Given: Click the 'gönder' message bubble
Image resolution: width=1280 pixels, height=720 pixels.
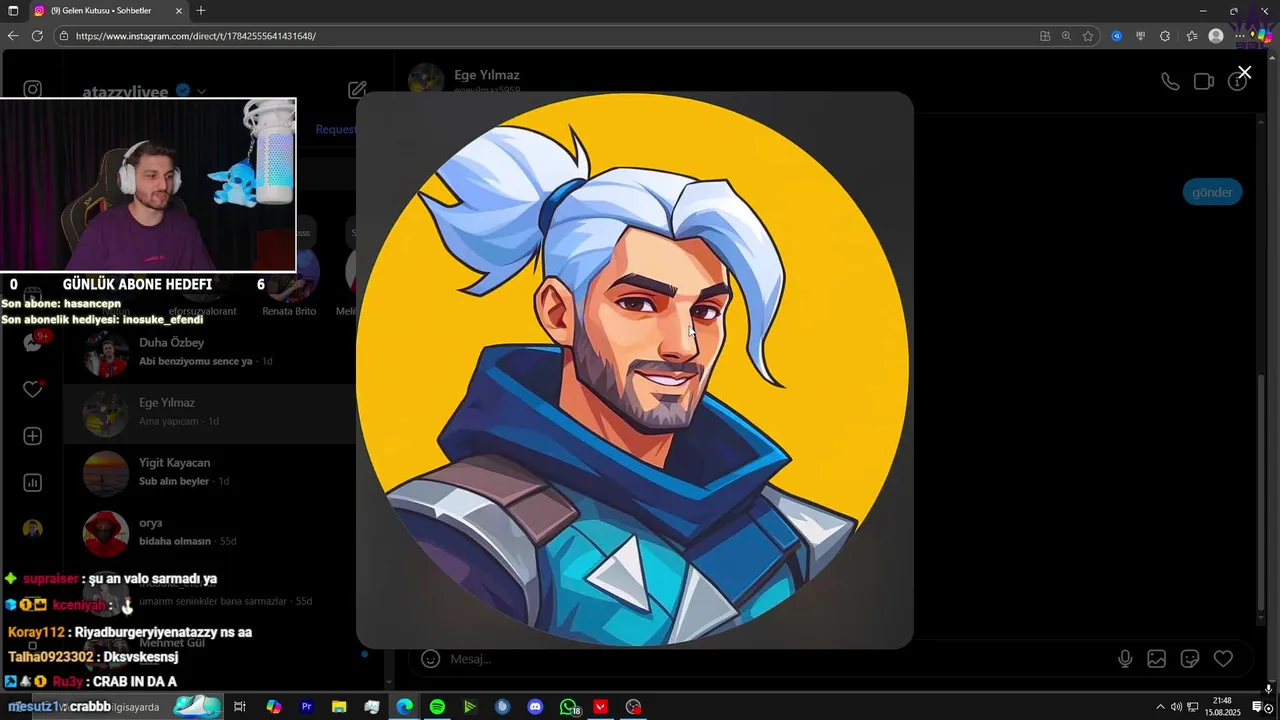Looking at the screenshot, I should [1212, 192].
